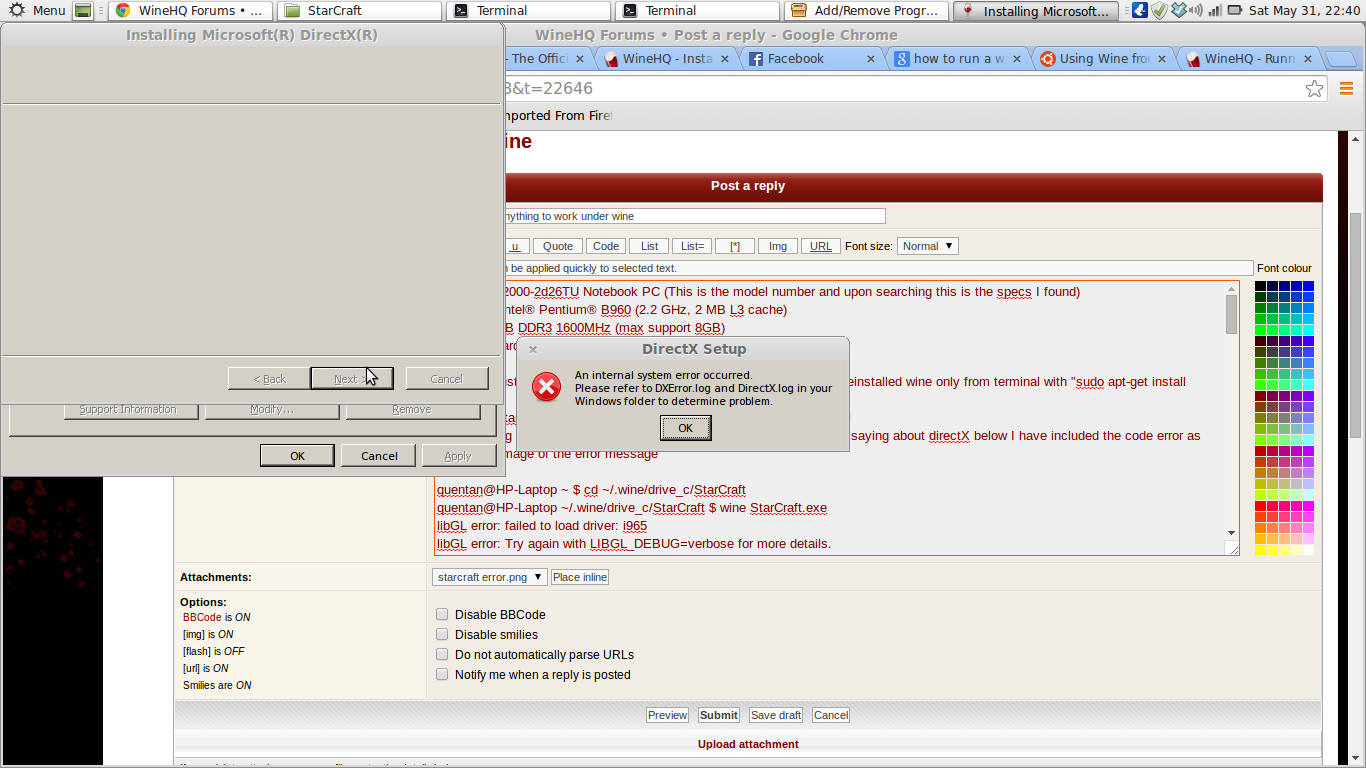Open the shield security tray icon

tap(1159, 11)
